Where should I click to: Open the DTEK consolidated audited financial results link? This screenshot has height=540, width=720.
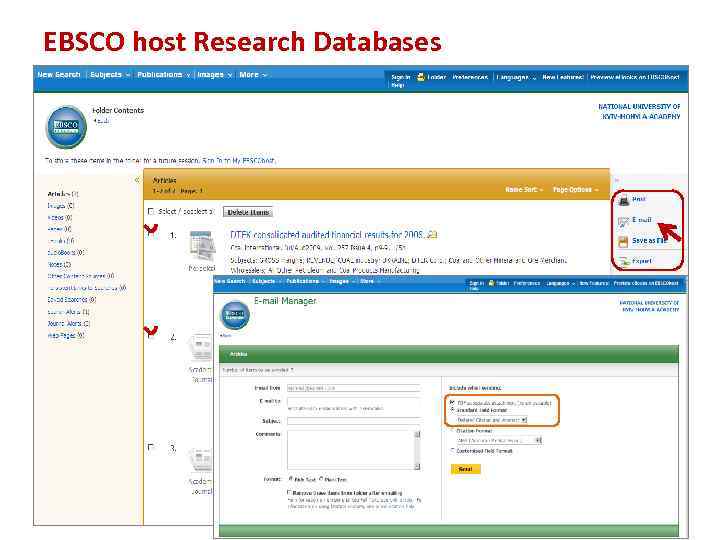pos(326,235)
